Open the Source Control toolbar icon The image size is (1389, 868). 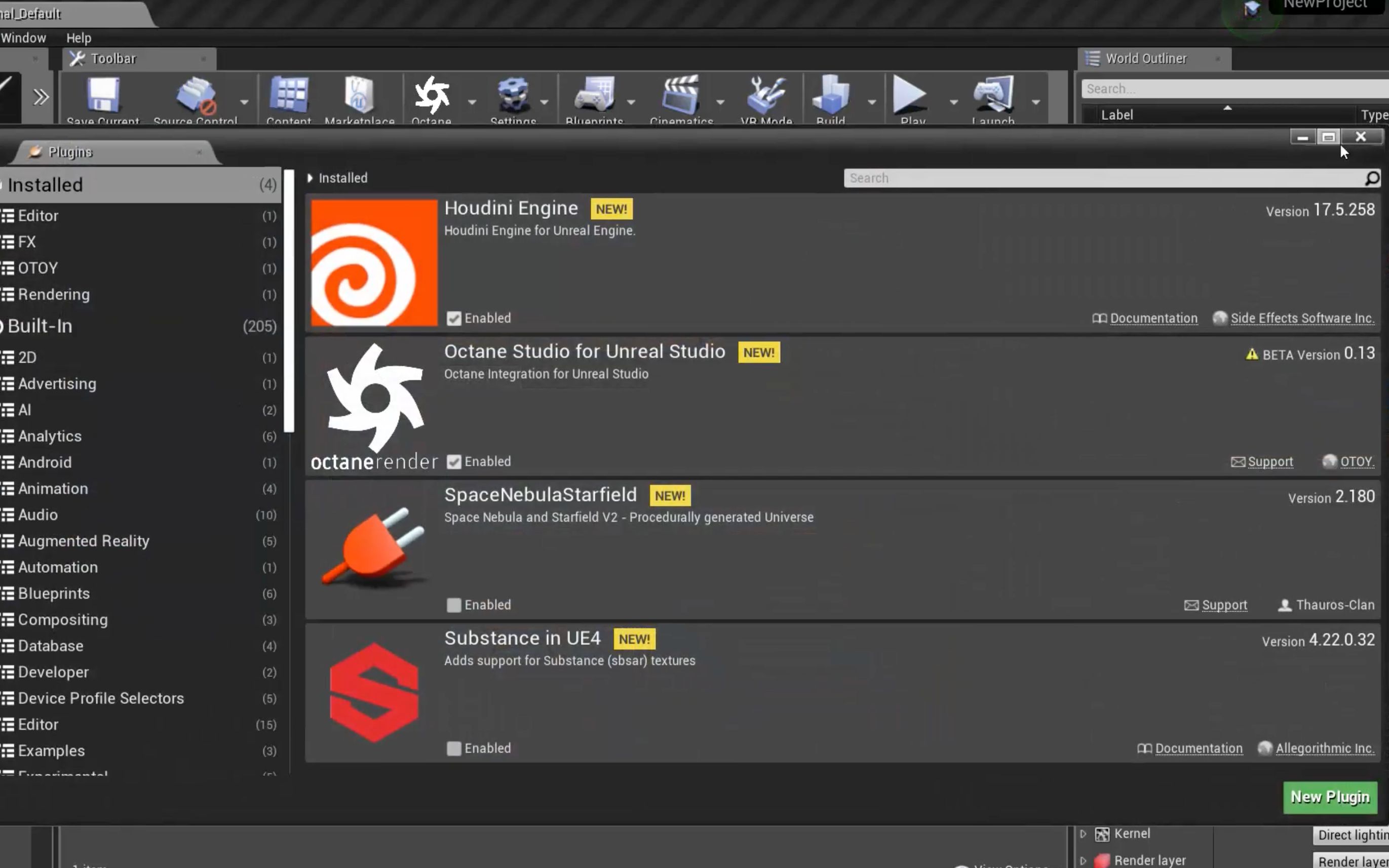[x=196, y=95]
